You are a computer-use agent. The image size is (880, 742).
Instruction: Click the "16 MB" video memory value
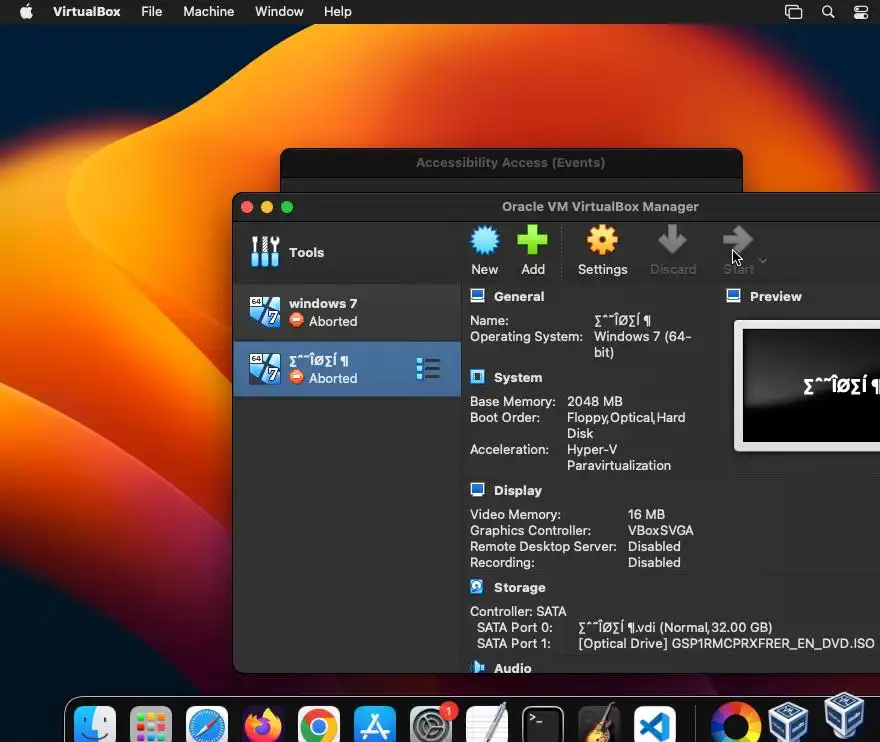(646, 514)
